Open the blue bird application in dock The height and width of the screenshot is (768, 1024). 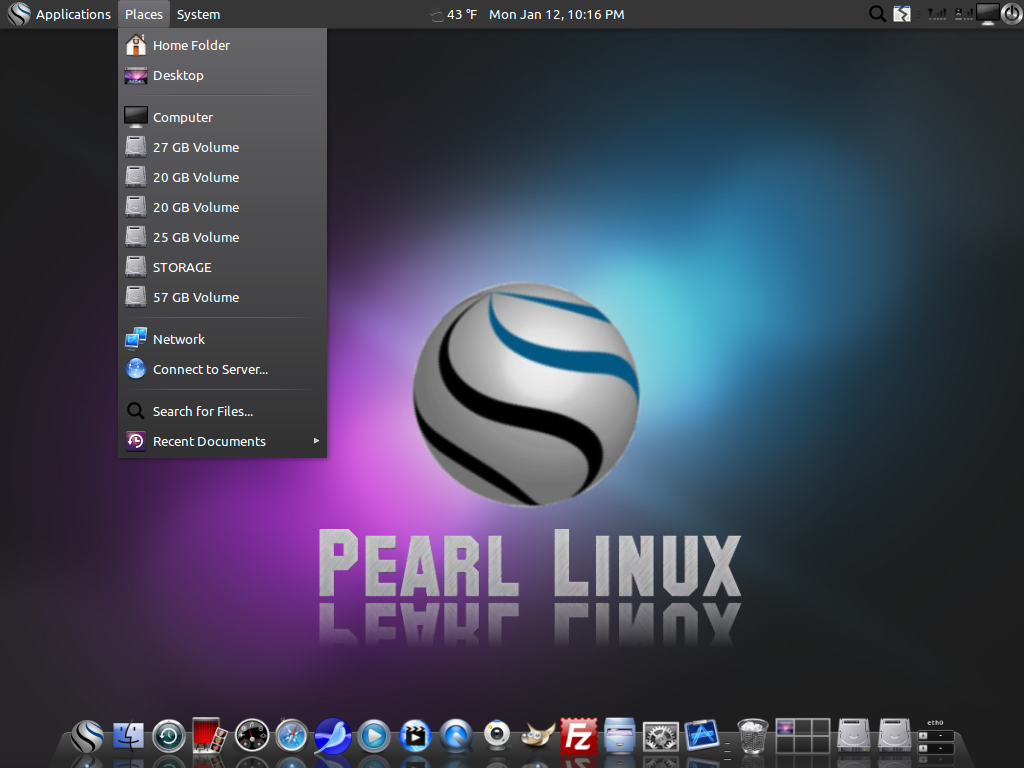tap(333, 736)
